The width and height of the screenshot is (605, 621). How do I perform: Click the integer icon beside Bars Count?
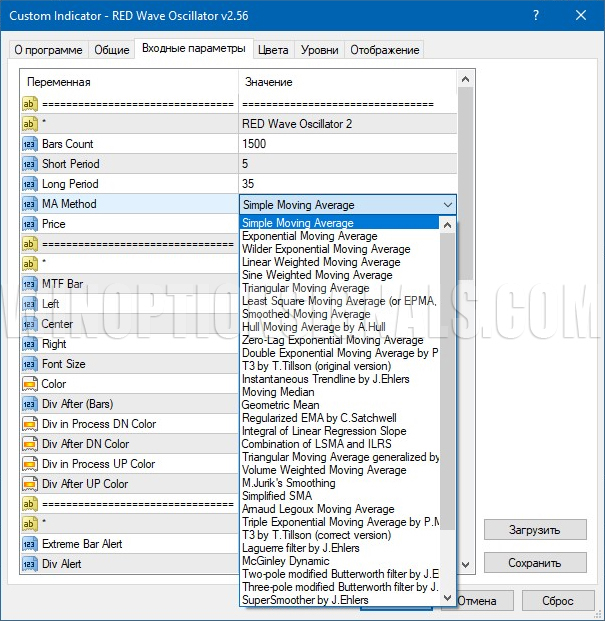(x=29, y=144)
